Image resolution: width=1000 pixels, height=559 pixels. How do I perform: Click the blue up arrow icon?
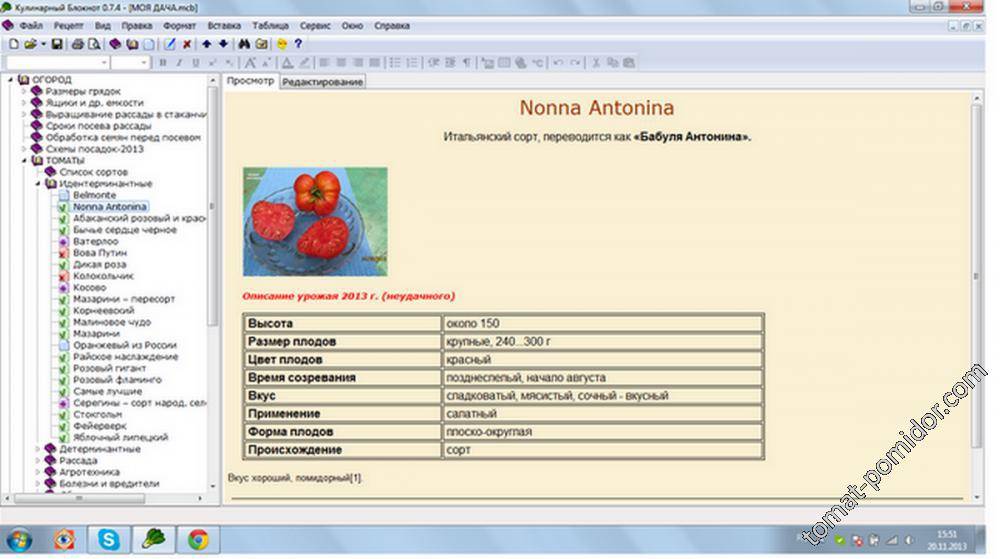click(206, 44)
